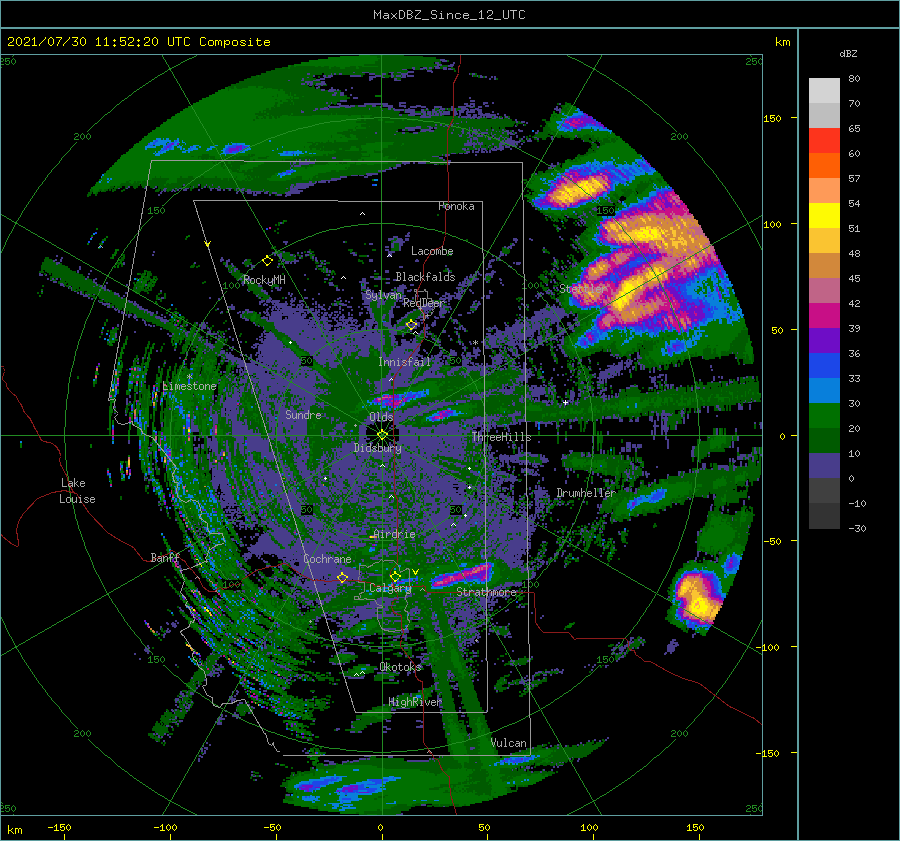Click the Vulcan label
The width and height of the screenshot is (900, 841).
509,743
